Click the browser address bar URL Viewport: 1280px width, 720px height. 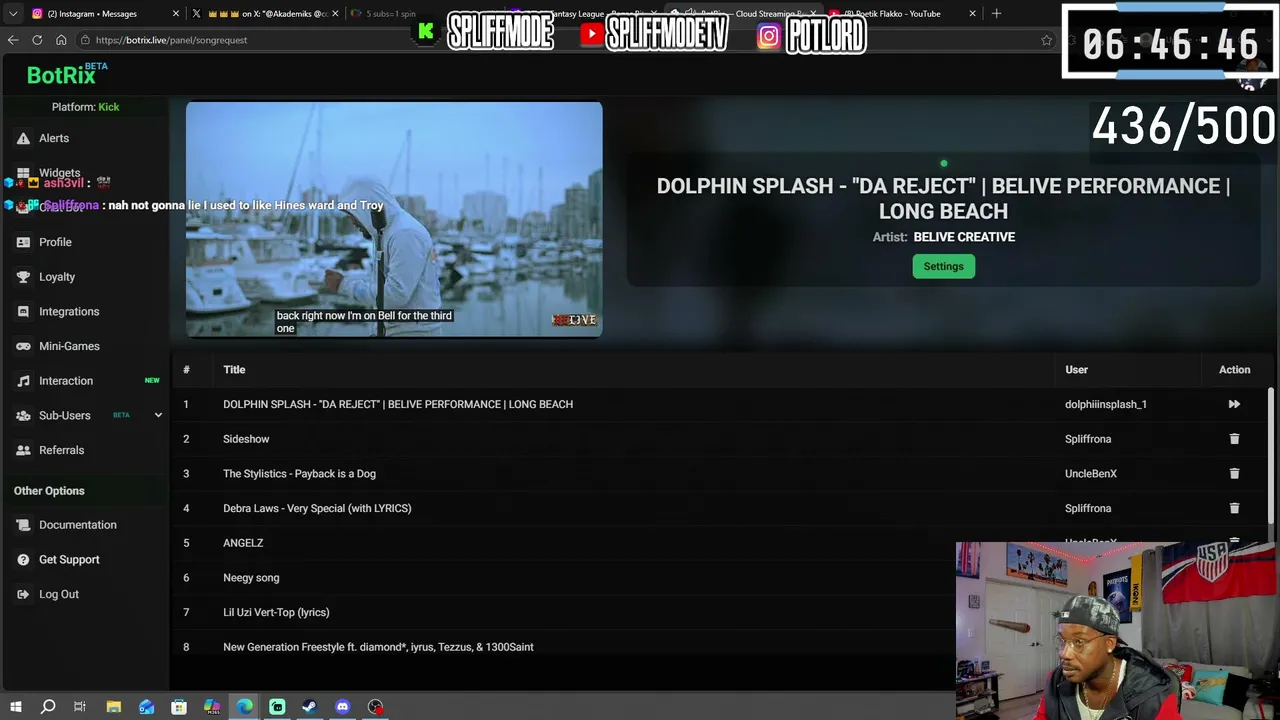171,40
